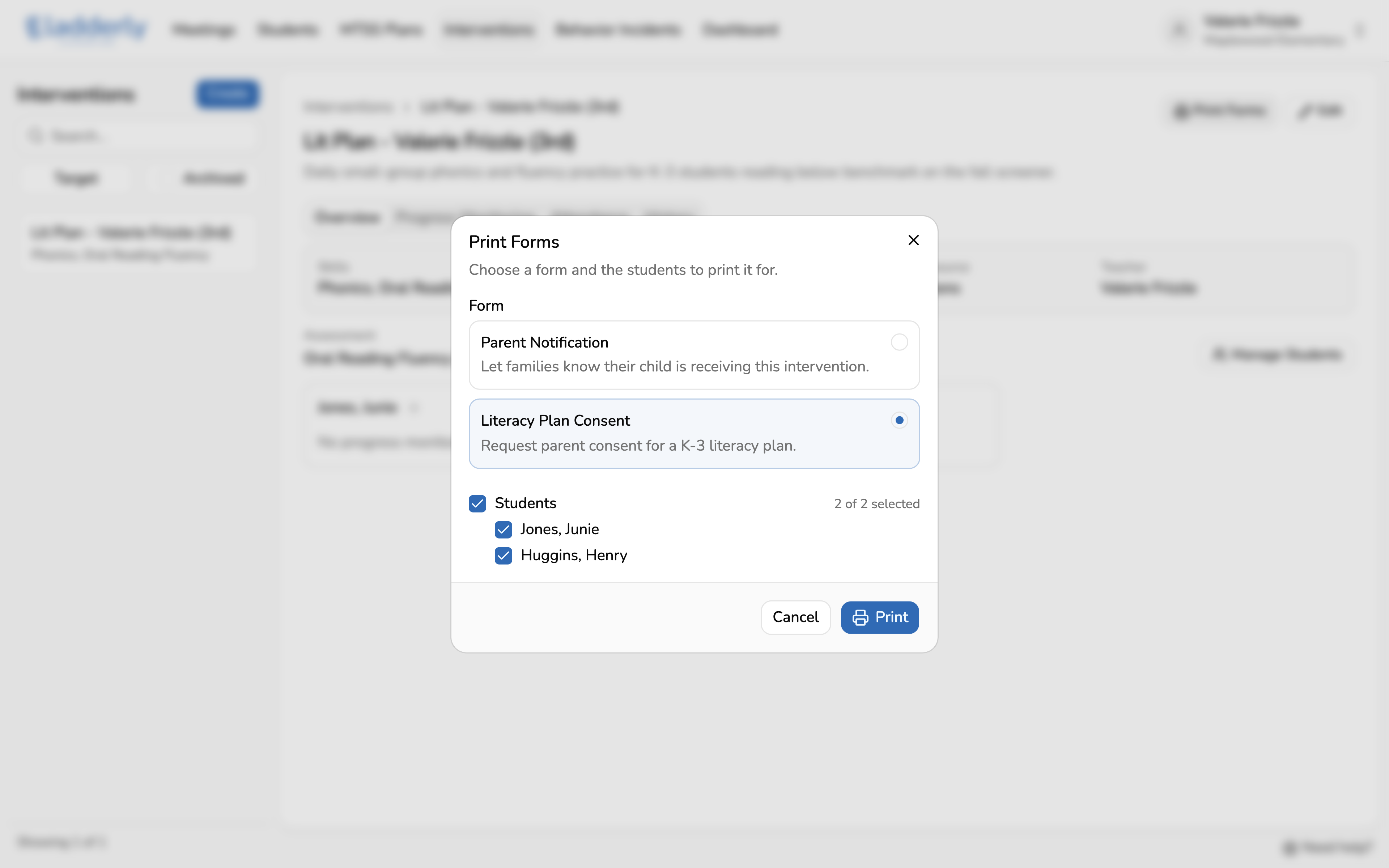Click the Jones, Junie student label
This screenshot has height=868, width=1389.
pyautogui.click(x=560, y=529)
